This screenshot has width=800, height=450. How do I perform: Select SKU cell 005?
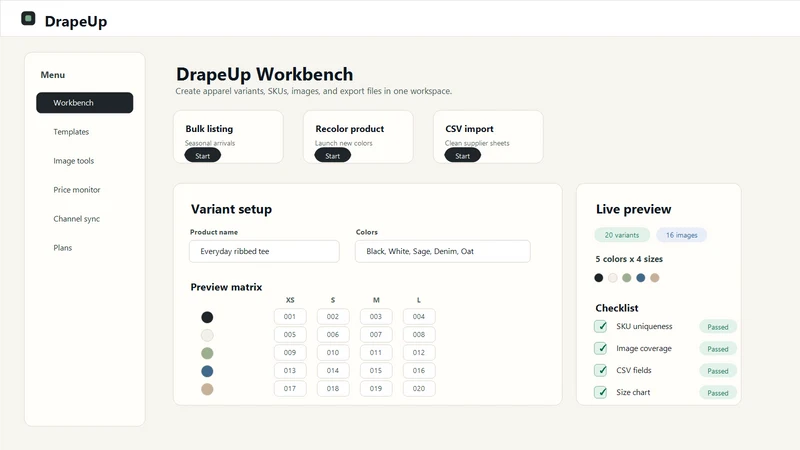click(x=290, y=334)
